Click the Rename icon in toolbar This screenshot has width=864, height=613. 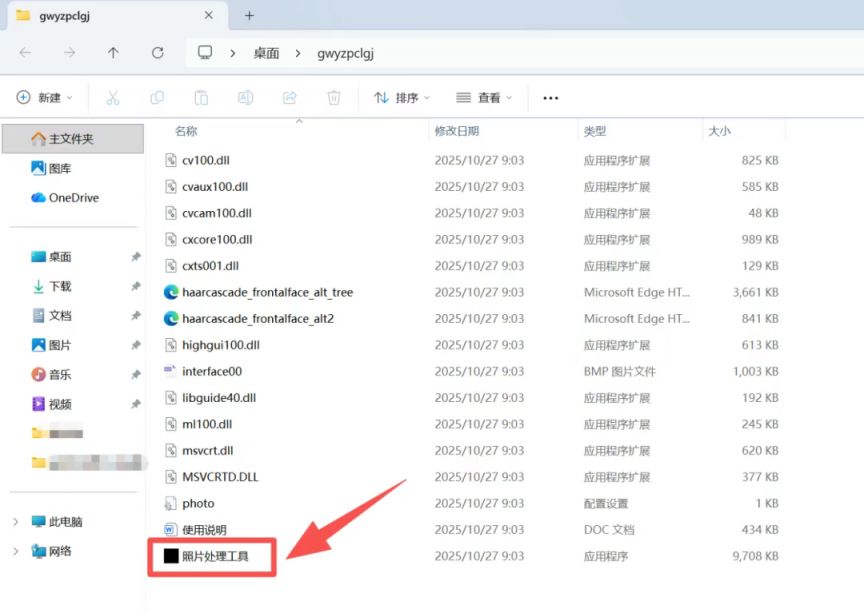(245, 98)
